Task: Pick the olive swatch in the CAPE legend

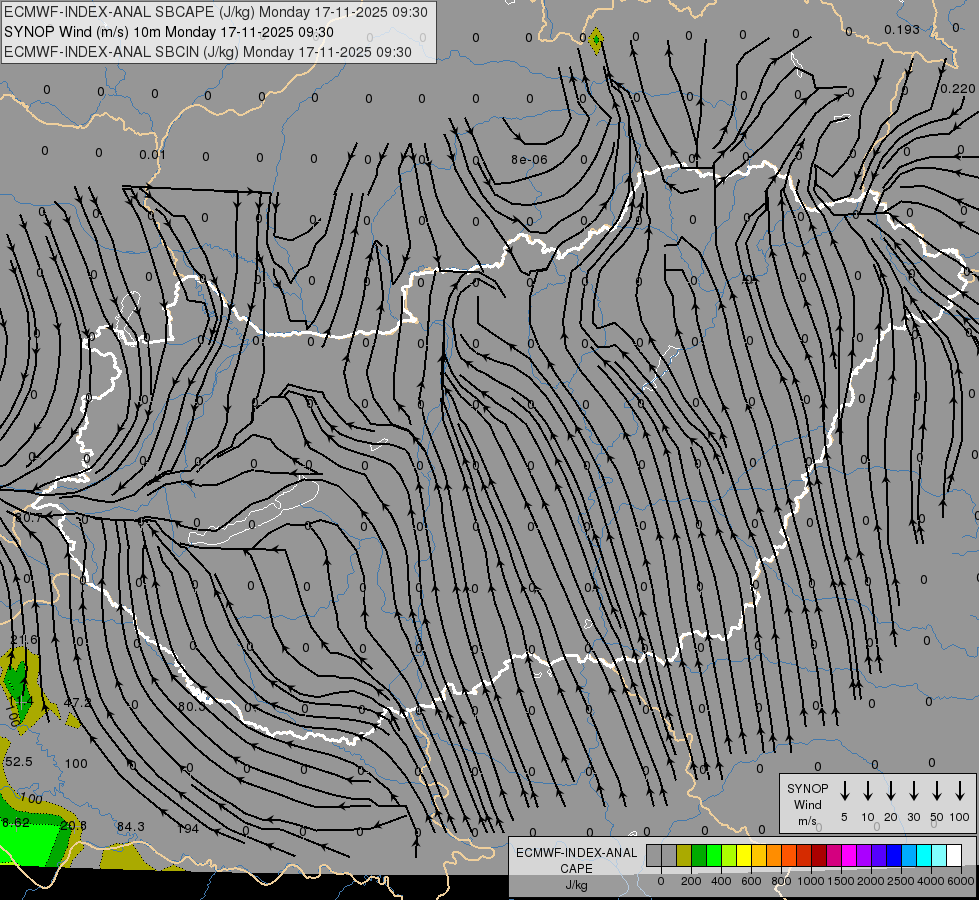Action: click(684, 855)
